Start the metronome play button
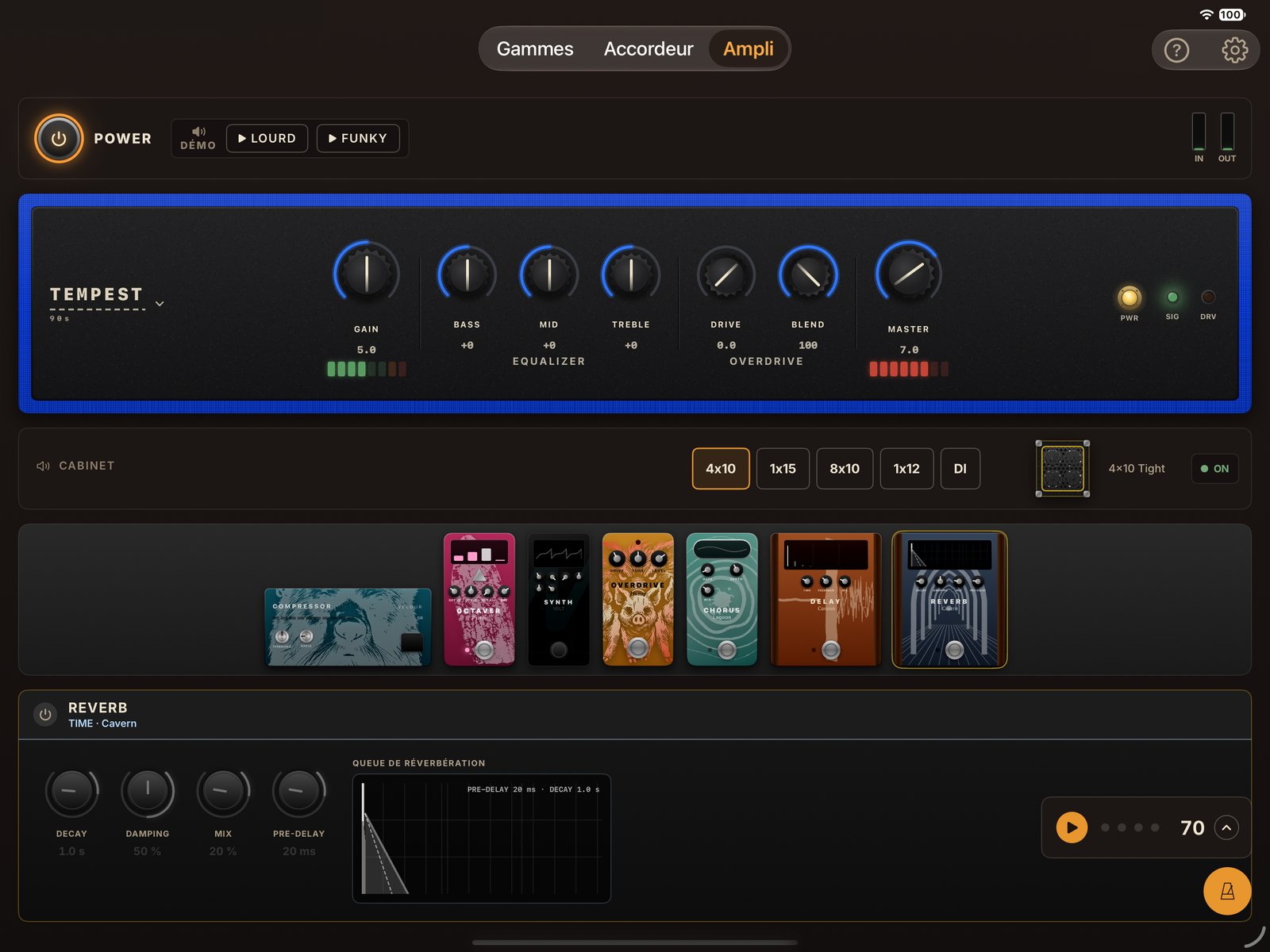1270x952 pixels. point(1072,827)
